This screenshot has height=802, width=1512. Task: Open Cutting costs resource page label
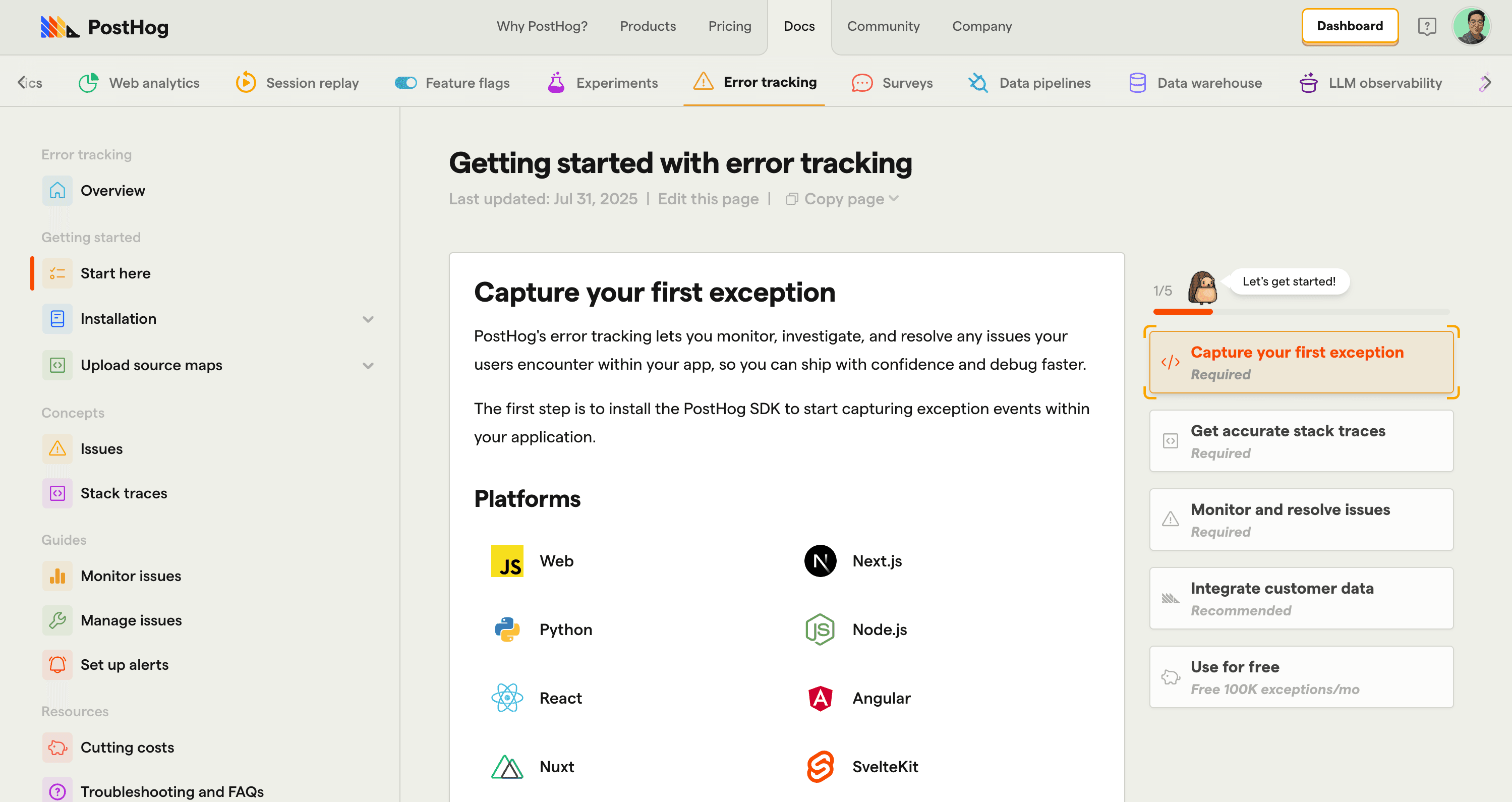(x=128, y=748)
